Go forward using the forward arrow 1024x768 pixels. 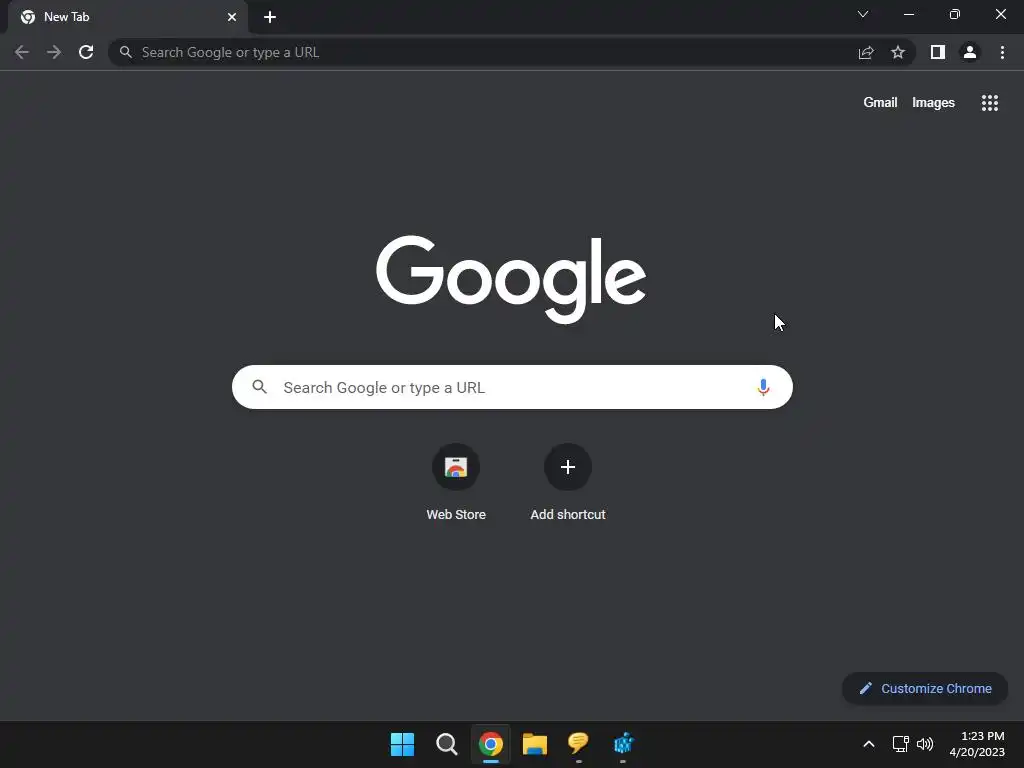tap(54, 52)
